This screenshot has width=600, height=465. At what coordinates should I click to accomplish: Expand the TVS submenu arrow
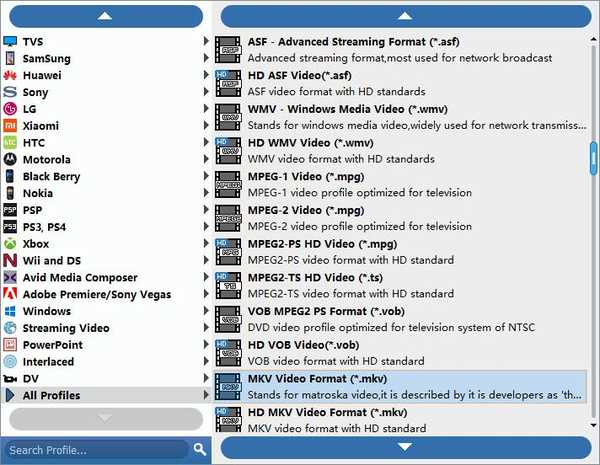(206, 41)
